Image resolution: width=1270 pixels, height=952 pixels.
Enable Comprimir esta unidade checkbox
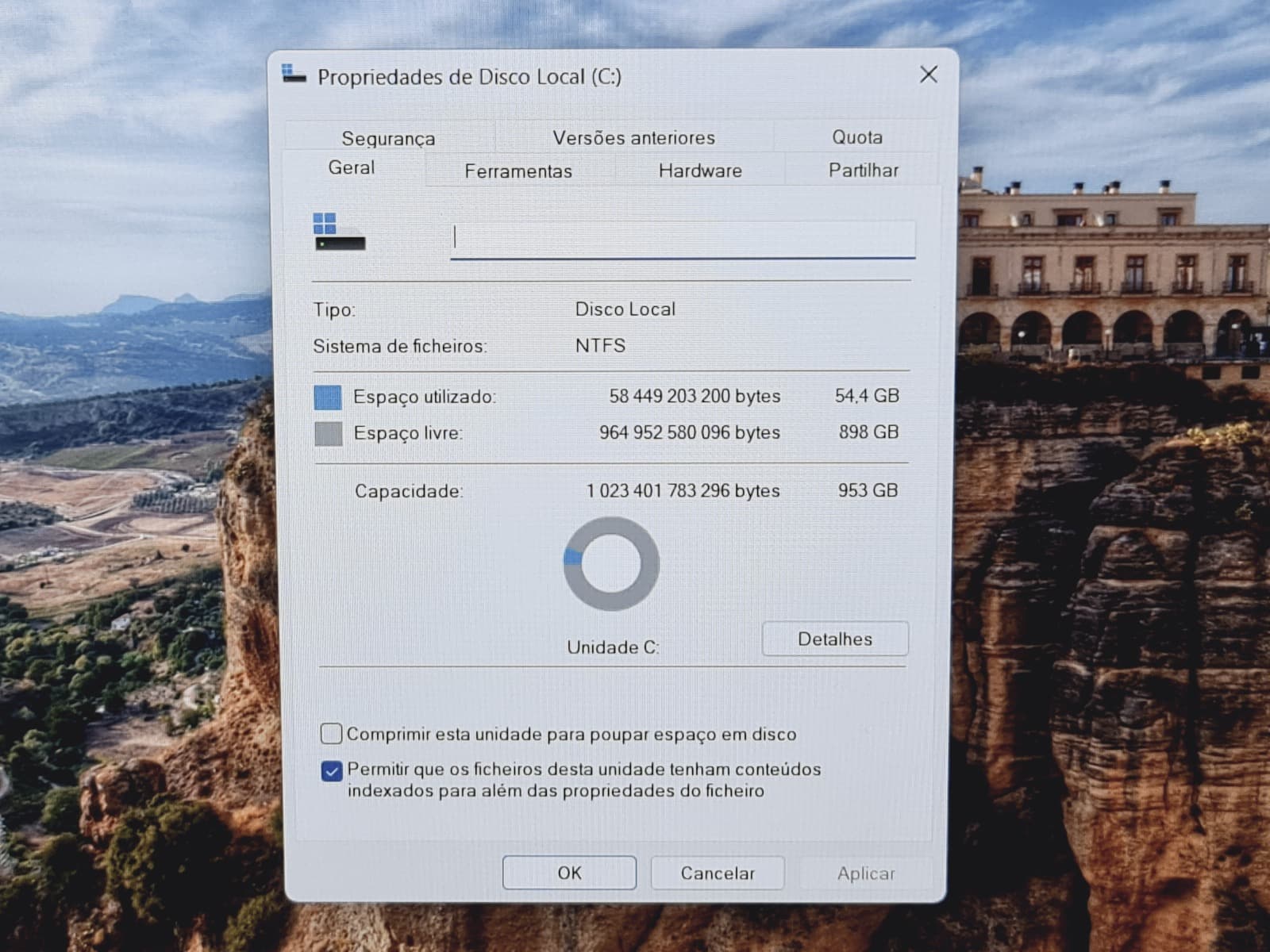click(331, 733)
